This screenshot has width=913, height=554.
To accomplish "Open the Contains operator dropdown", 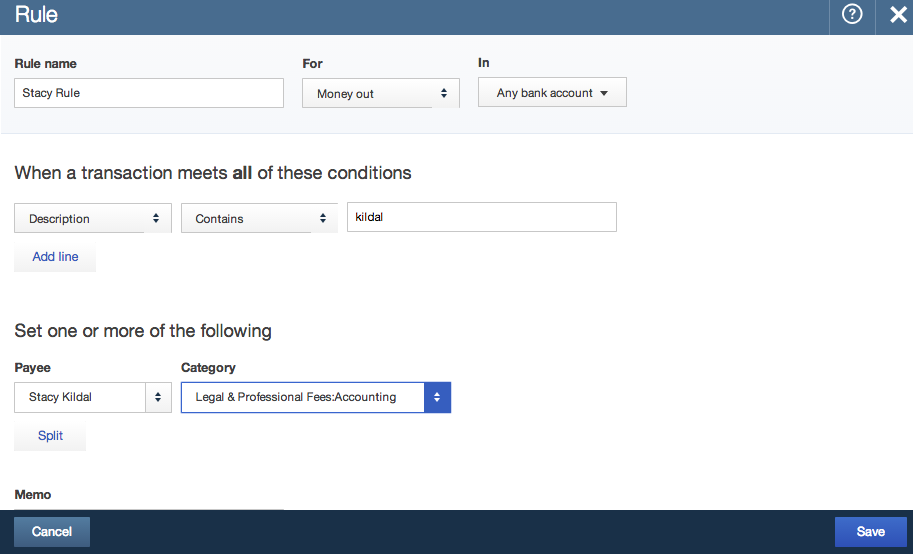I will point(259,218).
